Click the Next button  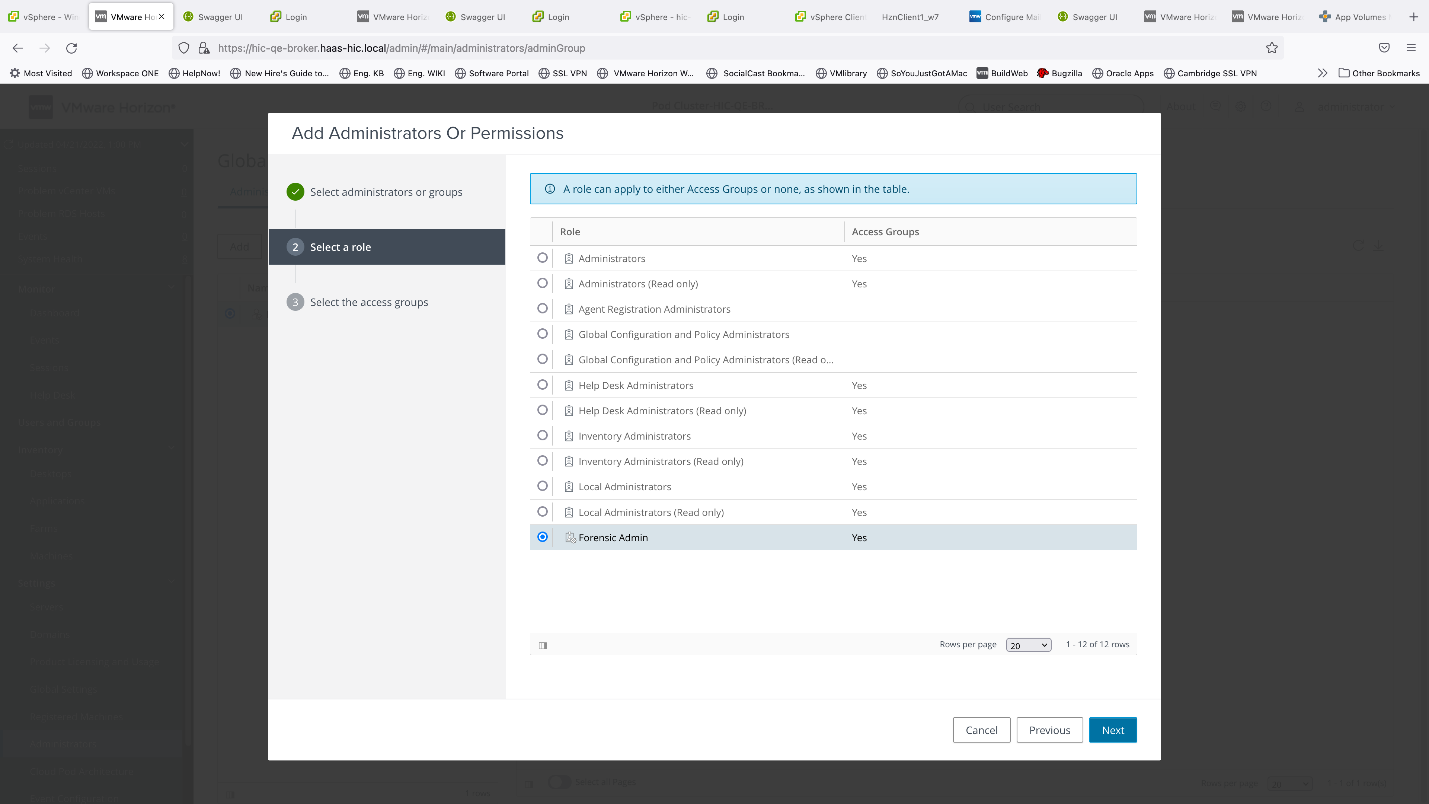tap(1112, 730)
